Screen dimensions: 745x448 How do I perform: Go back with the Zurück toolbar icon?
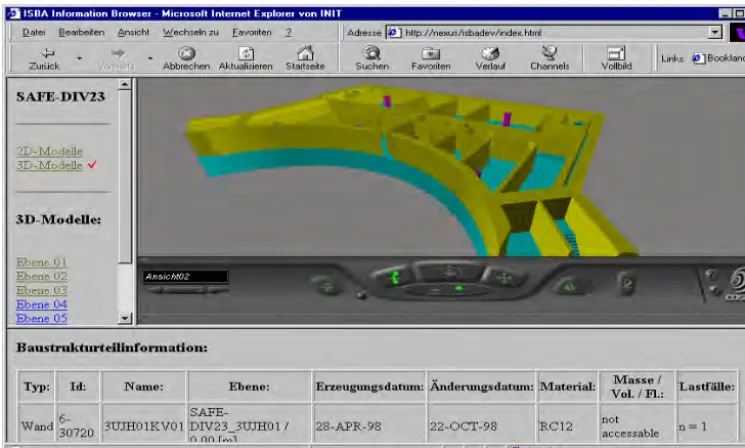[47, 53]
